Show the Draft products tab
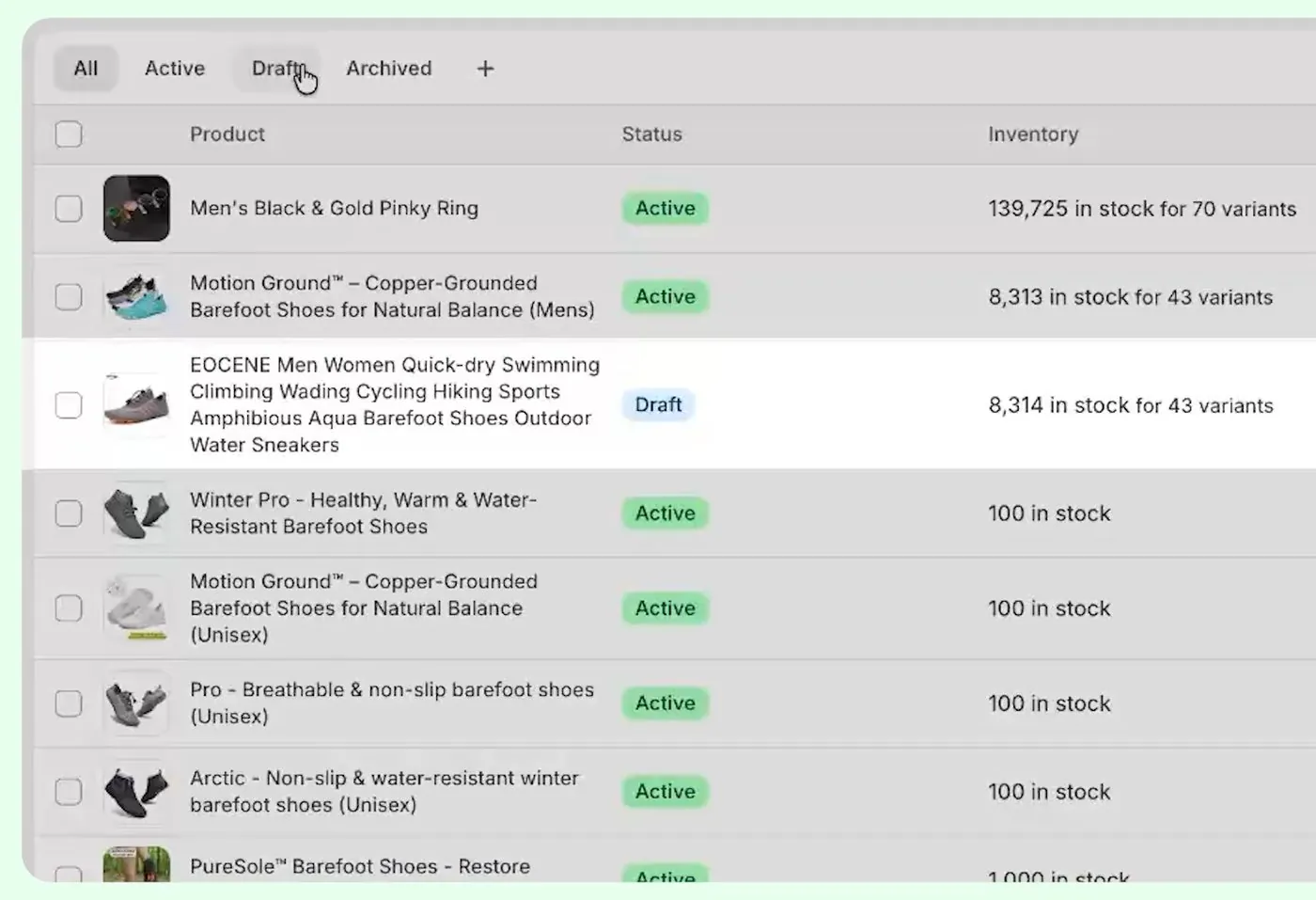Viewport: 1316px width, 900px height. (x=277, y=69)
